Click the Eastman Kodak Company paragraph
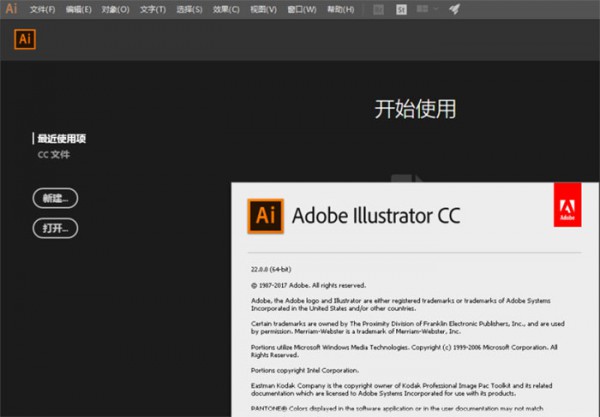This screenshot has width=600, height=417. [x=401, y=389]
